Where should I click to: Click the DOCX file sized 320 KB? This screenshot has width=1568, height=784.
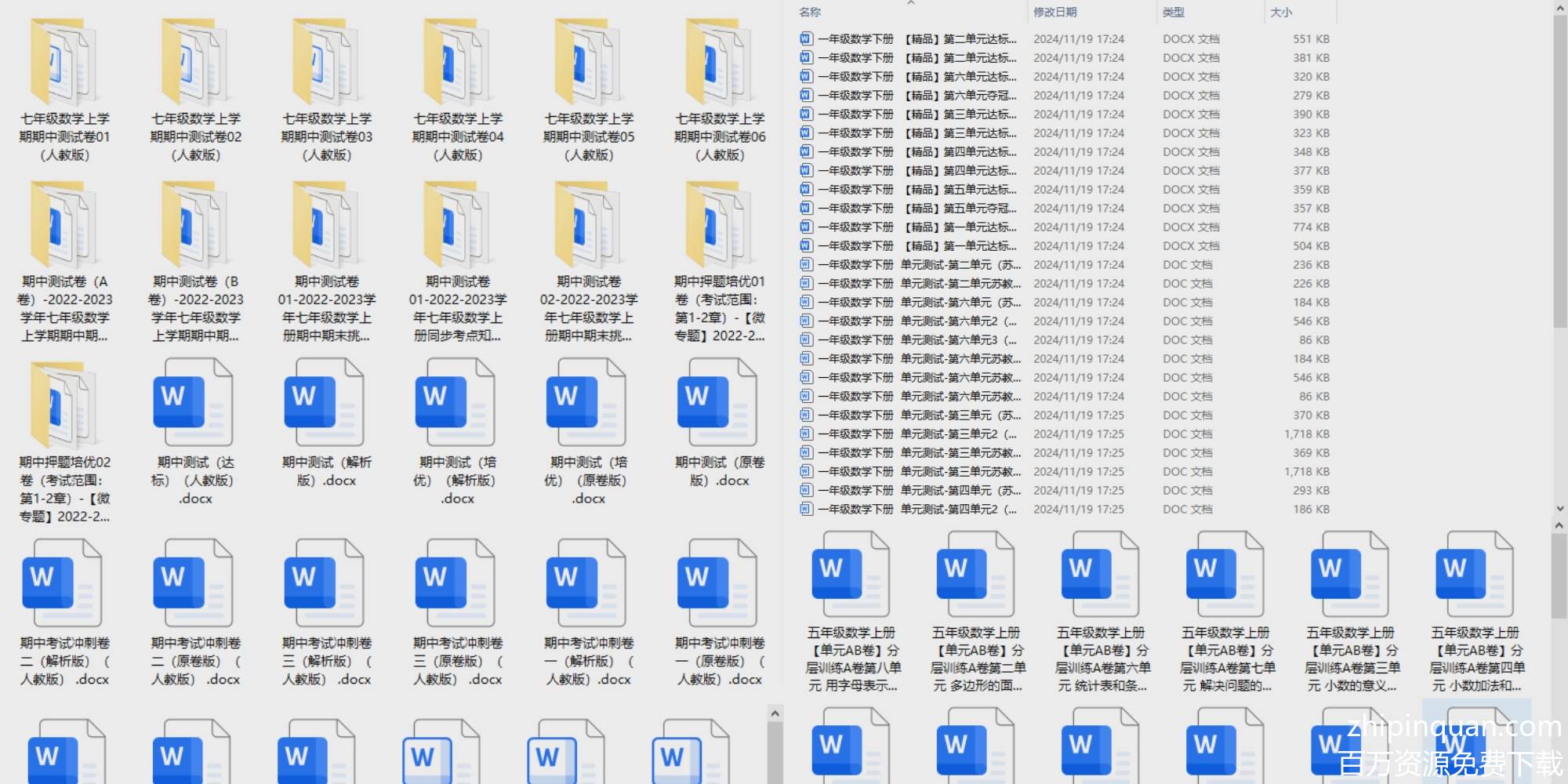coord(1065,77)
